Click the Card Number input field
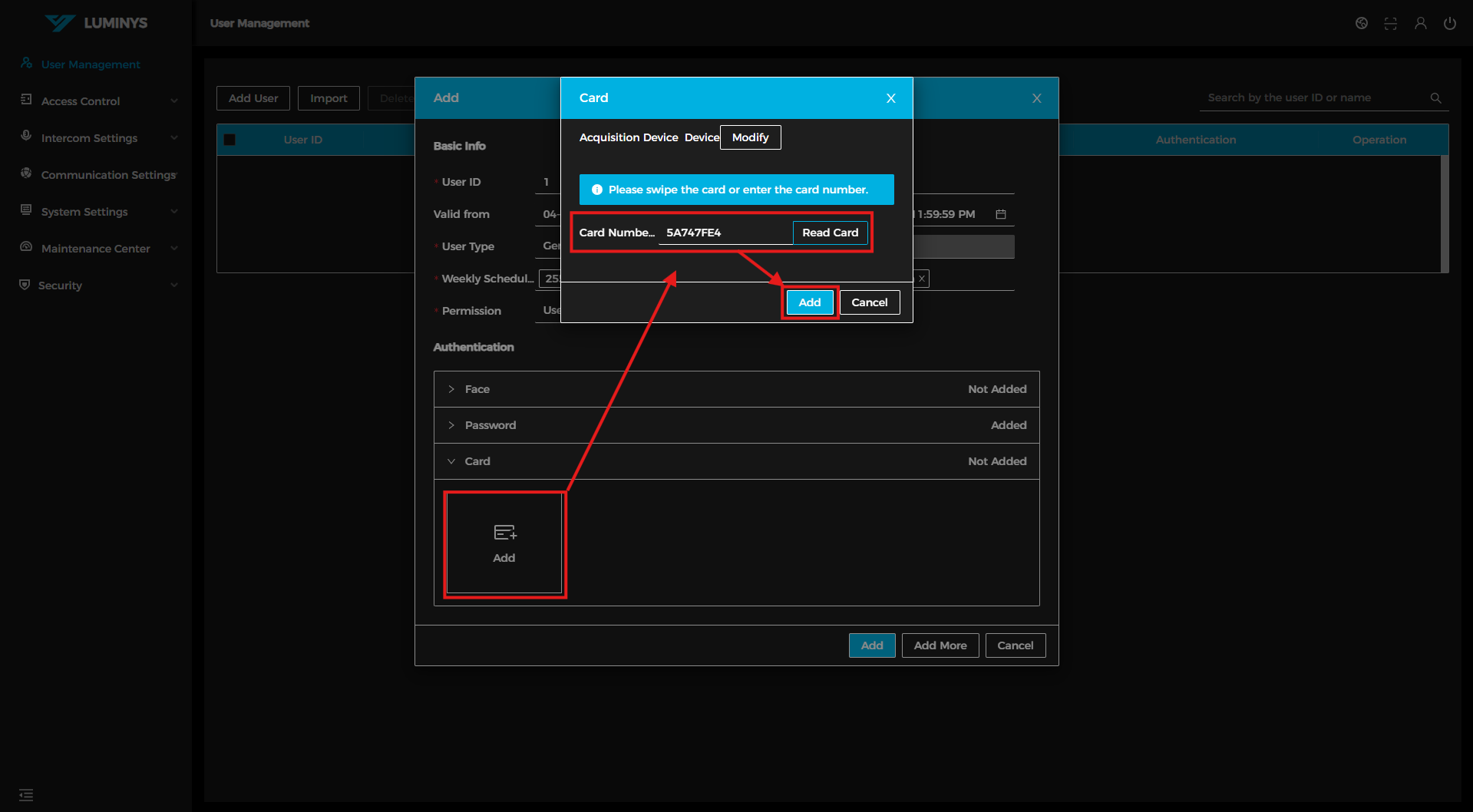 coord(724,233)
